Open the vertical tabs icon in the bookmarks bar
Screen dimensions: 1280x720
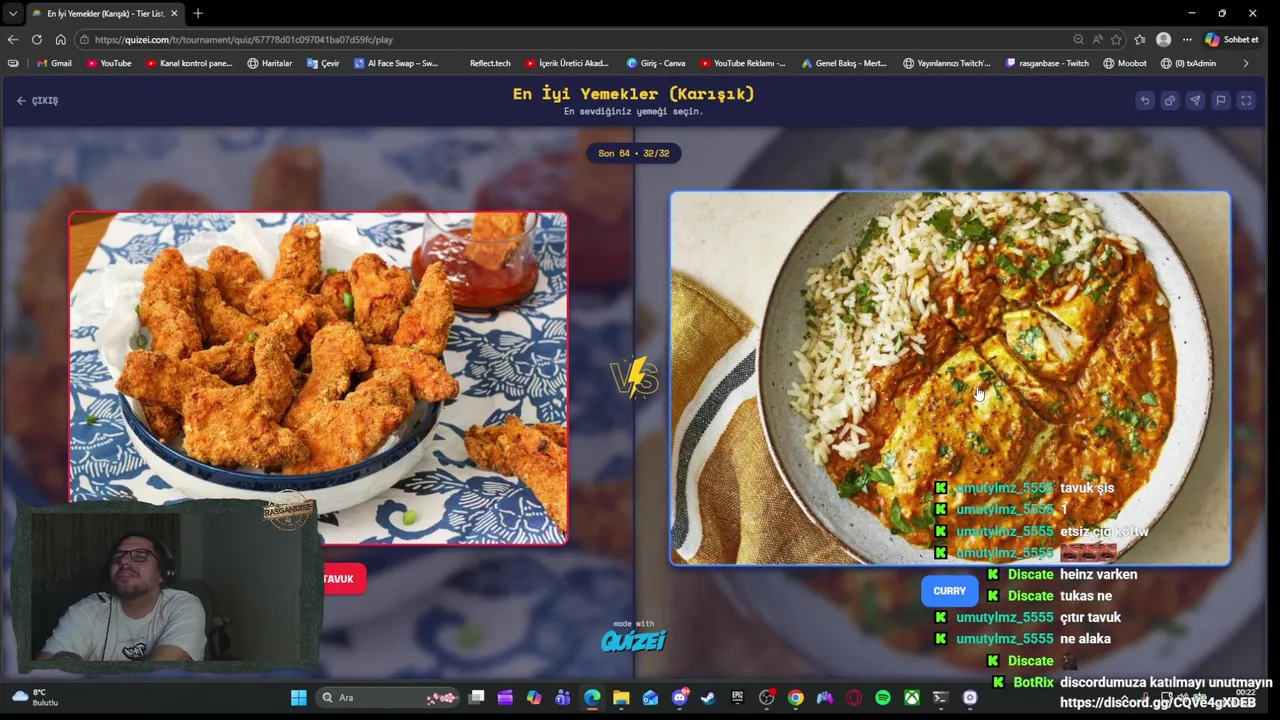point(13,63)
